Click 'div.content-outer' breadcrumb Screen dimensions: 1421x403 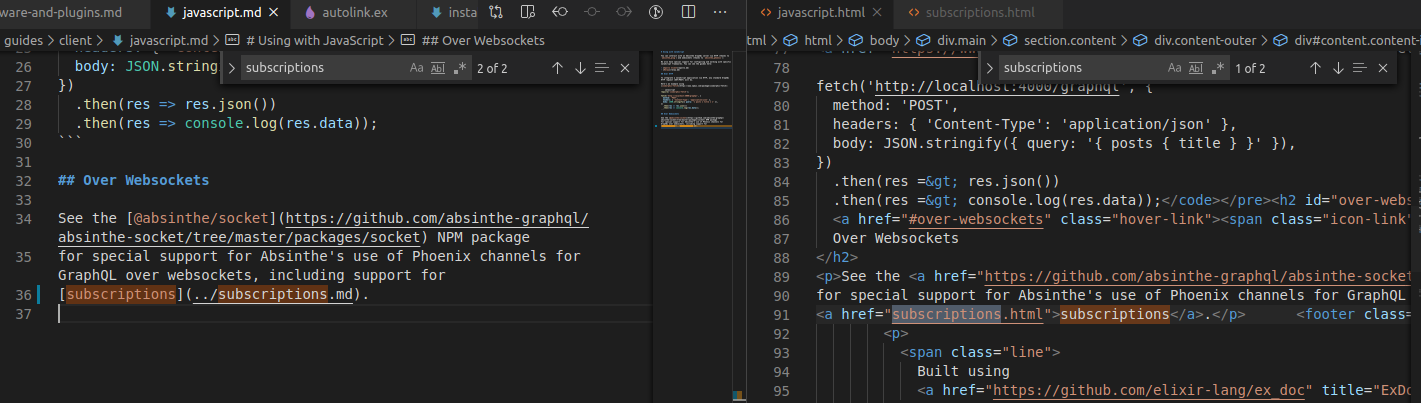point(1205,40)
